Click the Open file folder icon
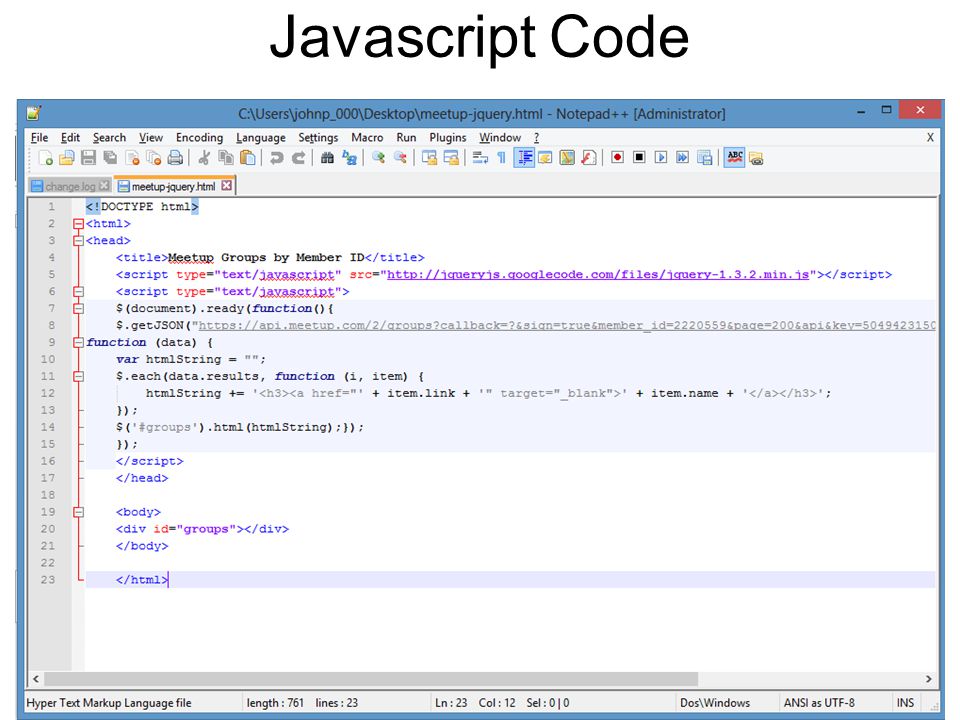 click(x=67, y=158)
